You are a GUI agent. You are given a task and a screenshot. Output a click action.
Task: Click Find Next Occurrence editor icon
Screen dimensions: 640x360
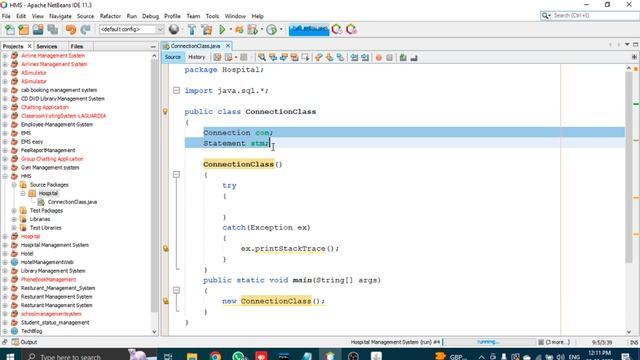[x=284, y=58]
